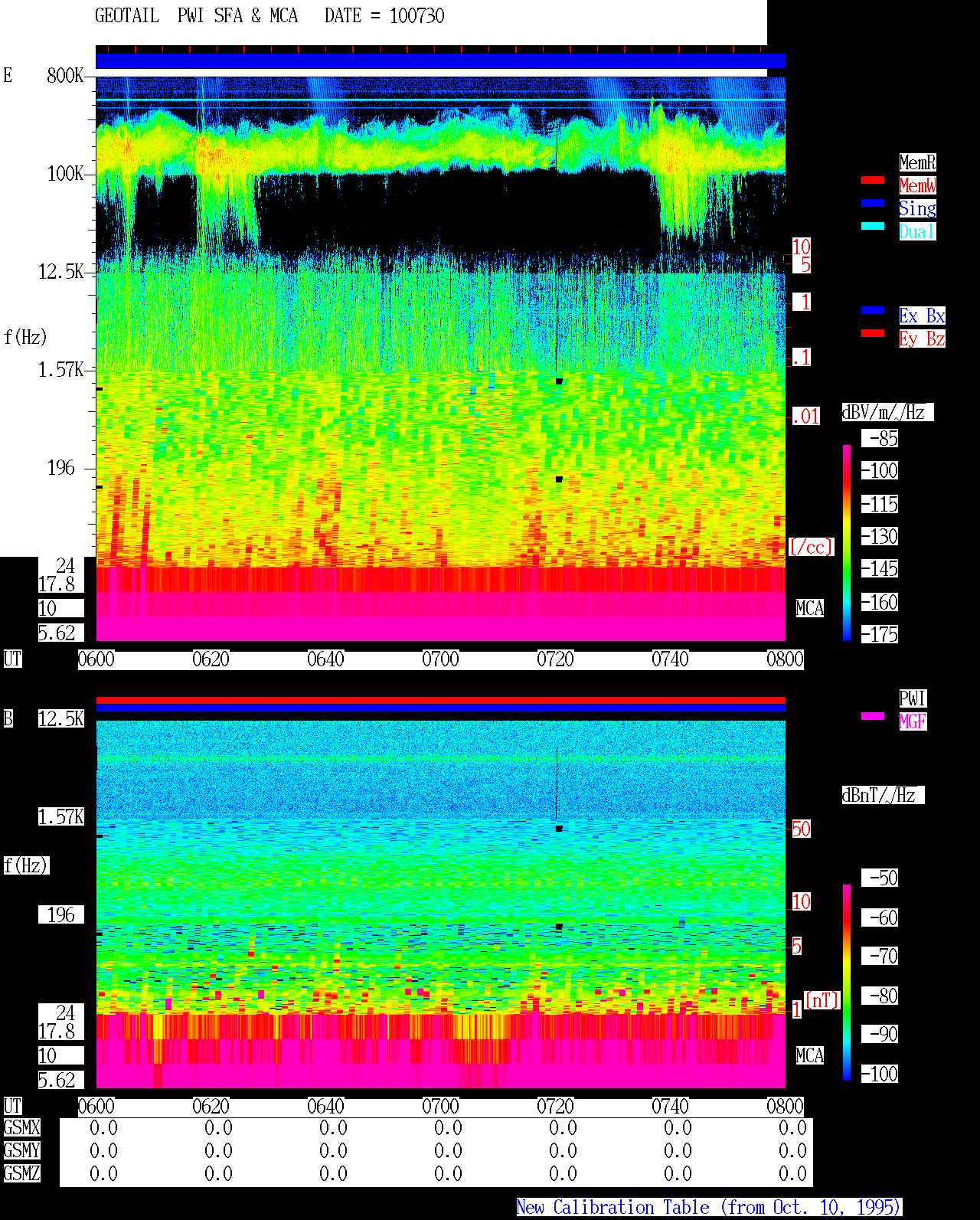Click the 12.5K frequency label on B panel
Viewport: 980px width, 1220px height.
click(x=61, y=718)
